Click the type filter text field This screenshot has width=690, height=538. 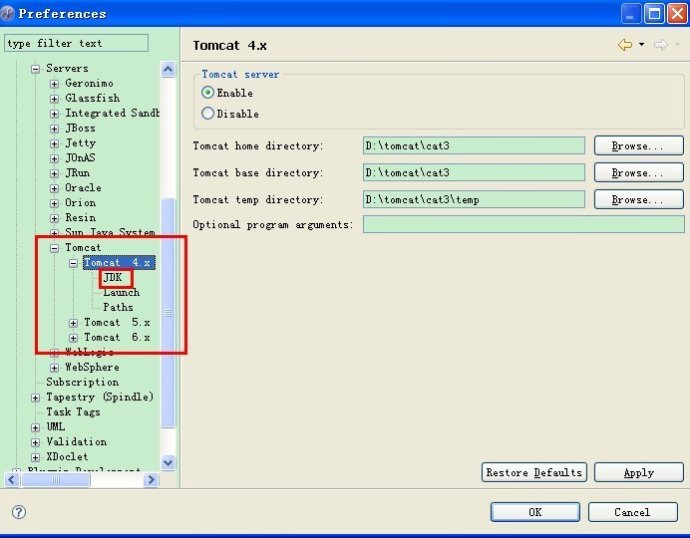[x=76, y=43]
